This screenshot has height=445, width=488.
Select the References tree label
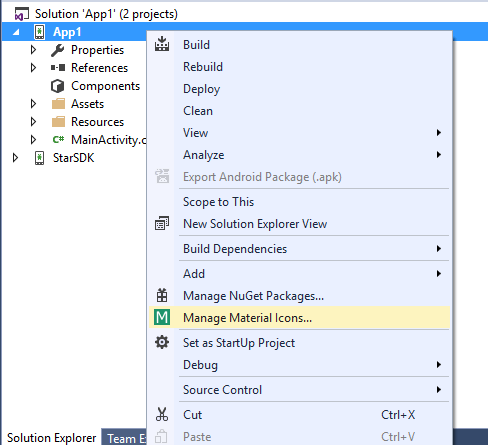(x=99, y=68)
